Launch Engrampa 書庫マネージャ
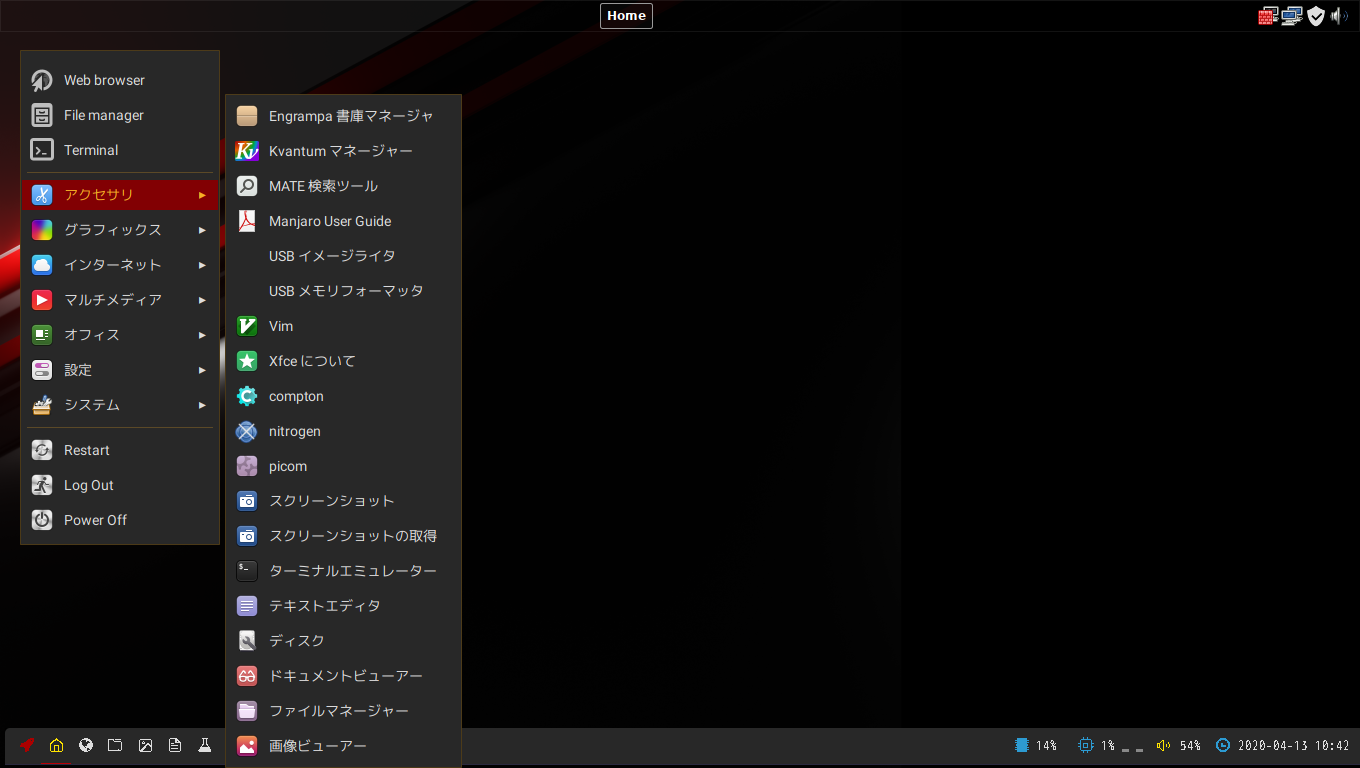 (343, 116)
